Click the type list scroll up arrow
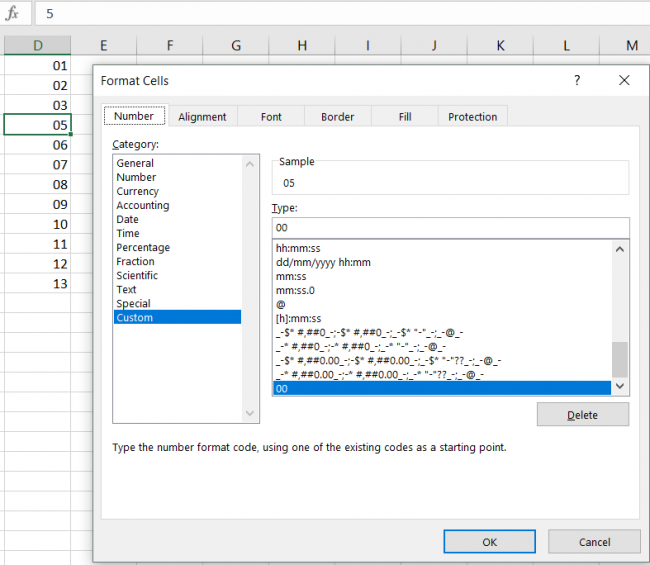 click(x=620, y=250)
